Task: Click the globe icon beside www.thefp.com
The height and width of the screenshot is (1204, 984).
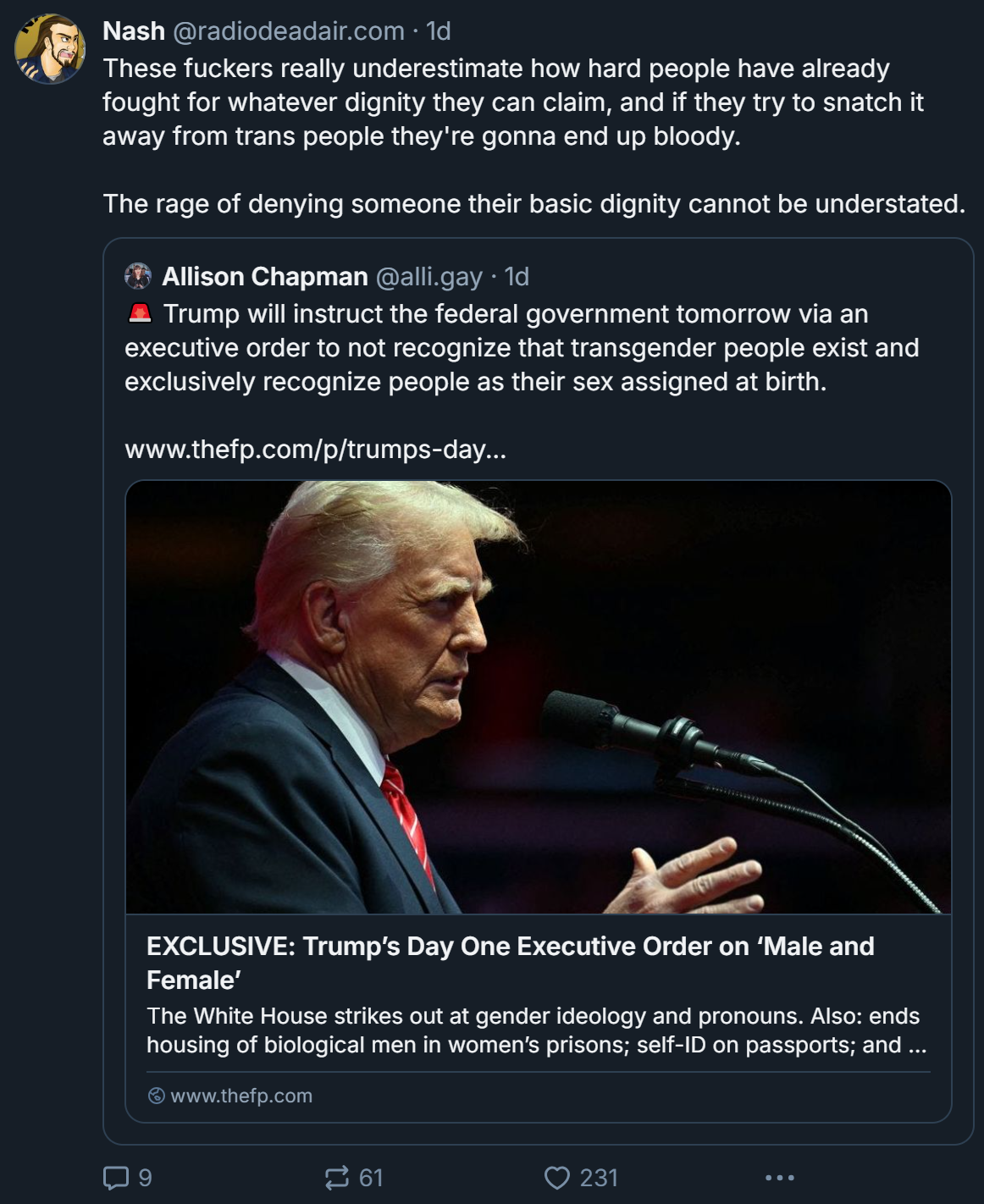Action: point(157,1096)
